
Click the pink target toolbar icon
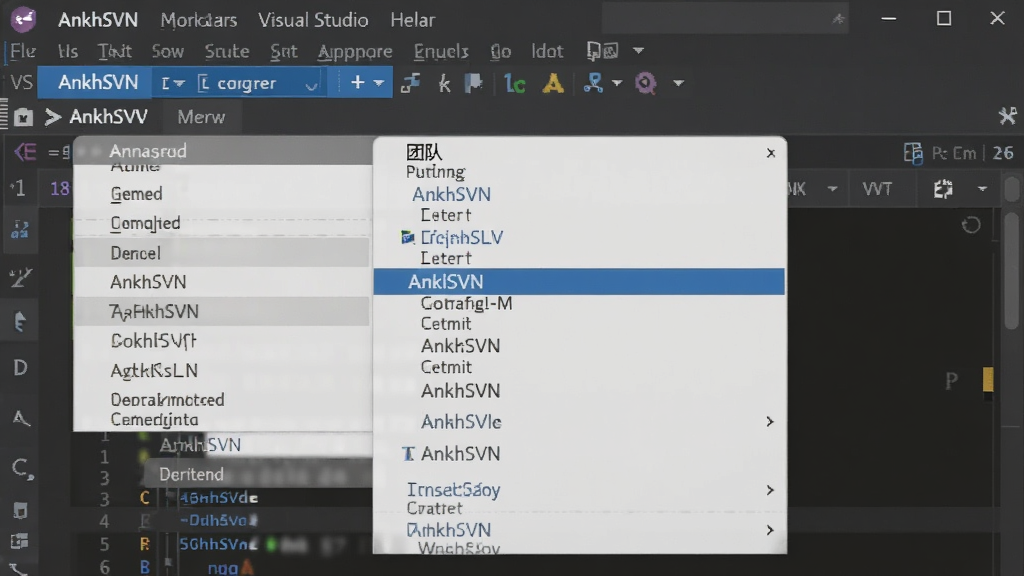[x=645, y=83]
